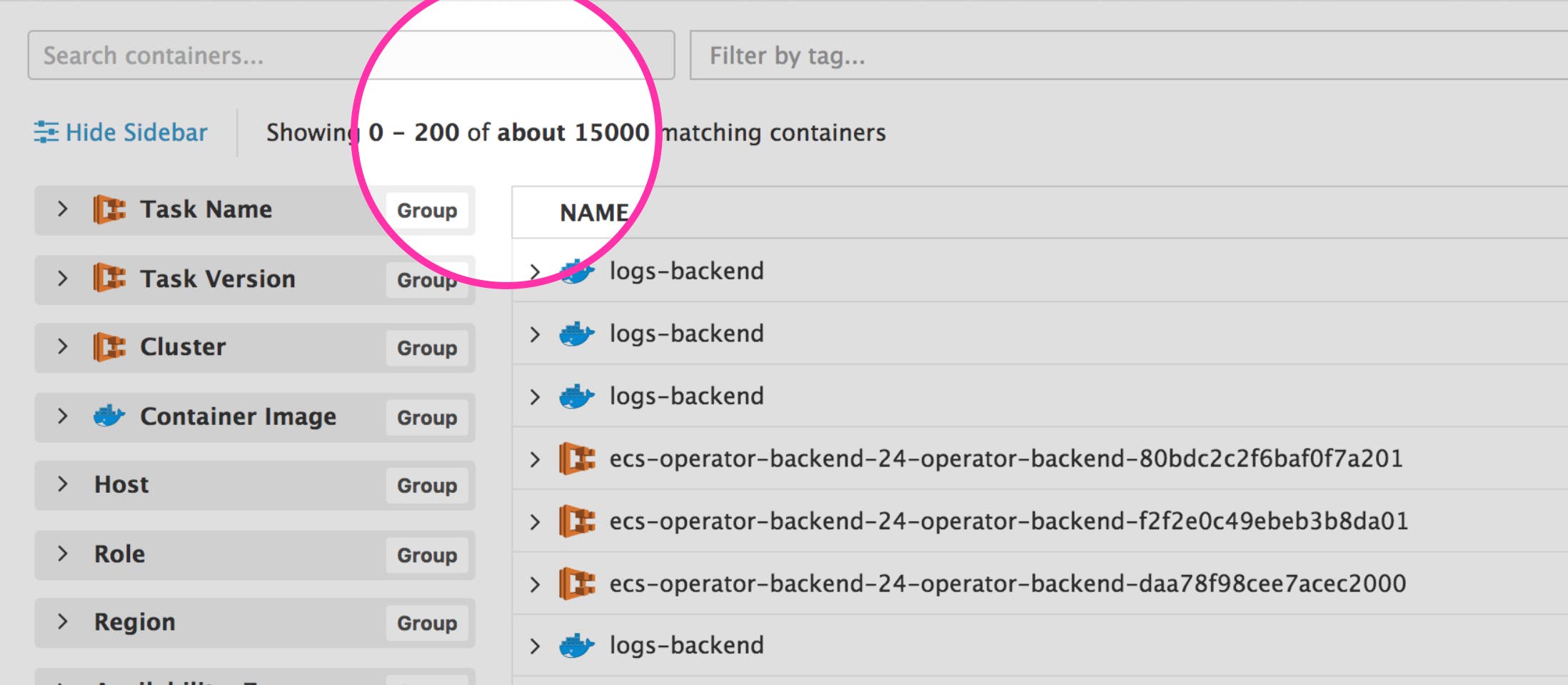The image size is (1568, 685).
Task: Expand the first logs-backend container row
Action: [535, 270]
